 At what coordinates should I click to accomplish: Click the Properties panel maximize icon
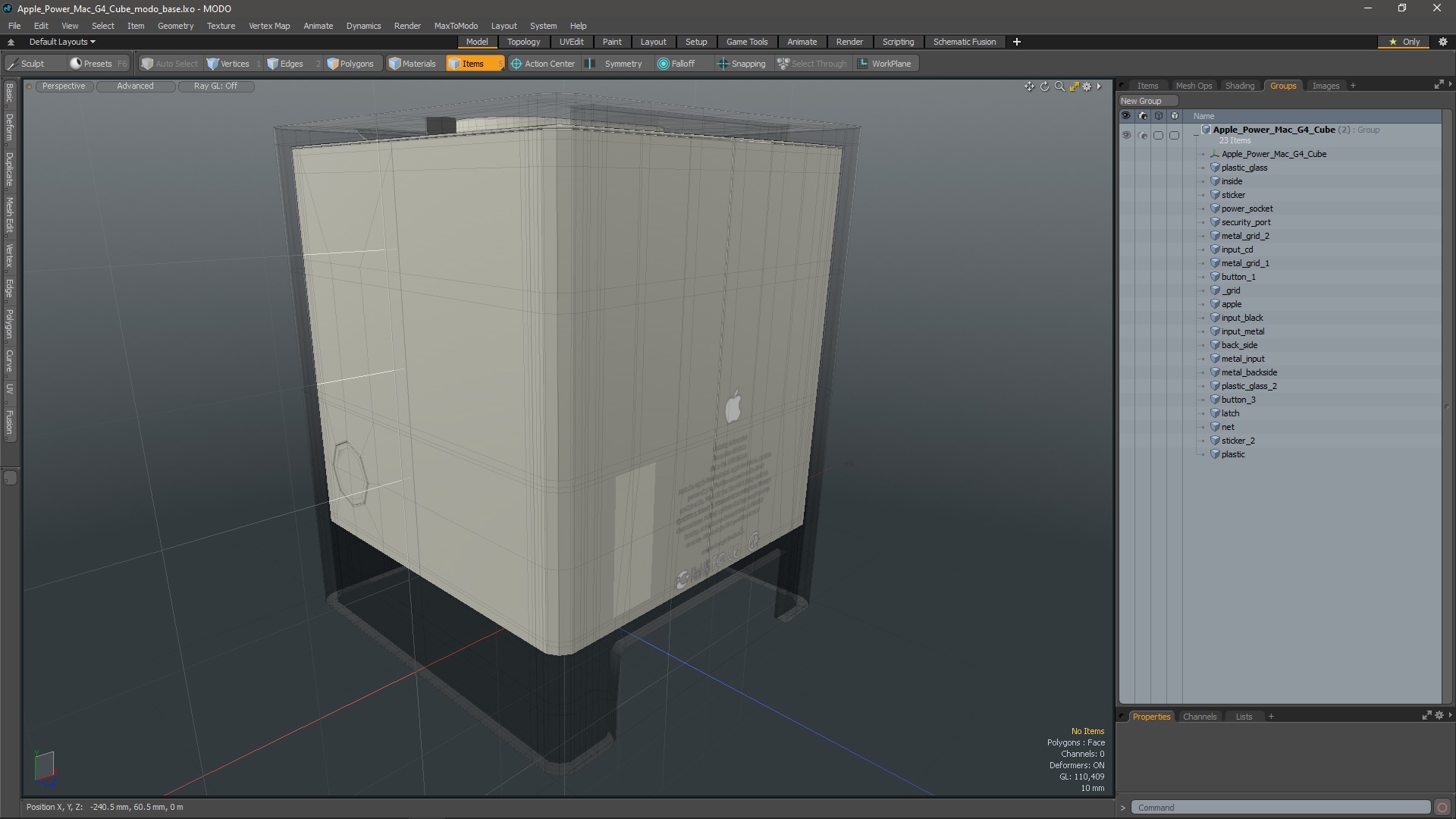click(1426, 715)
